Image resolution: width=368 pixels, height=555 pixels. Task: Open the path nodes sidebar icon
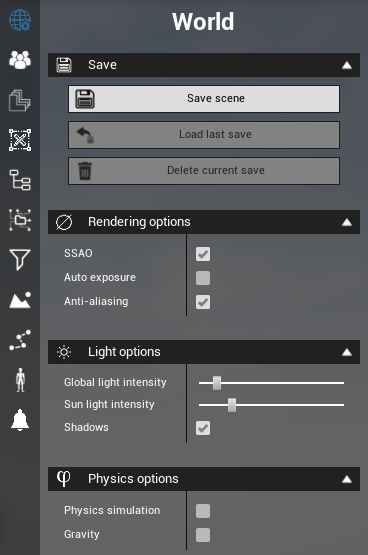tap(20, 340)
